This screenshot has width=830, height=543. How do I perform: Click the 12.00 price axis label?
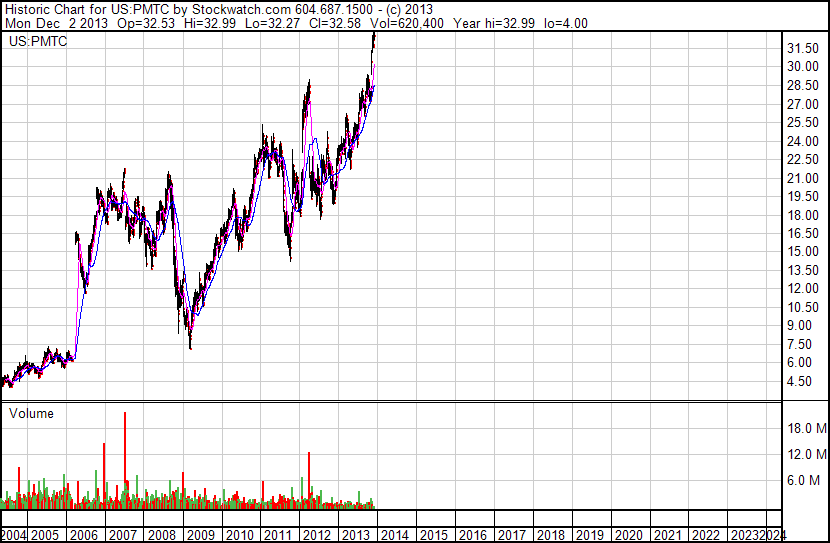[803, 288]
